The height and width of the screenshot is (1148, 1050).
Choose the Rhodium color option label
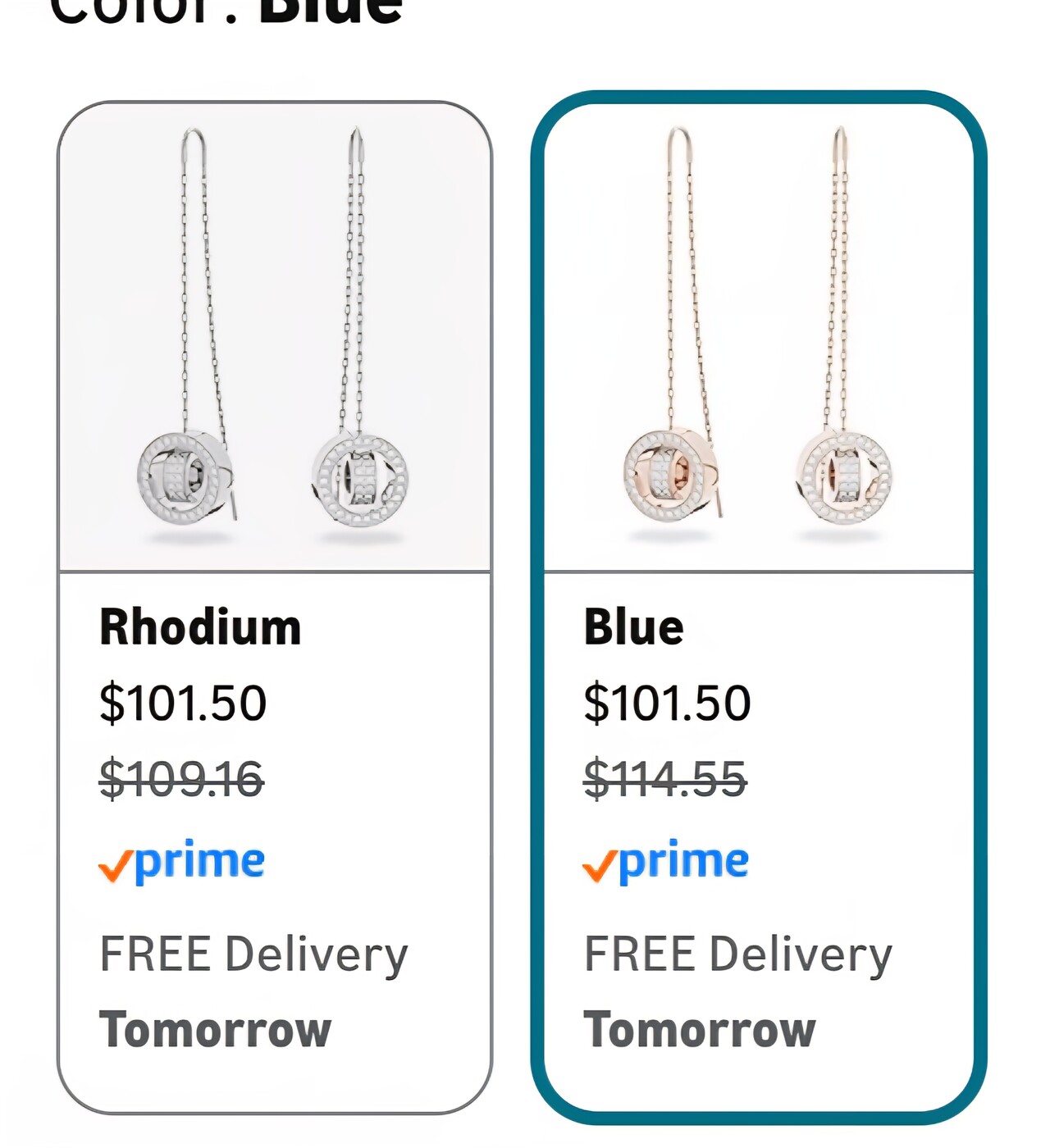(x=200, y=627)
